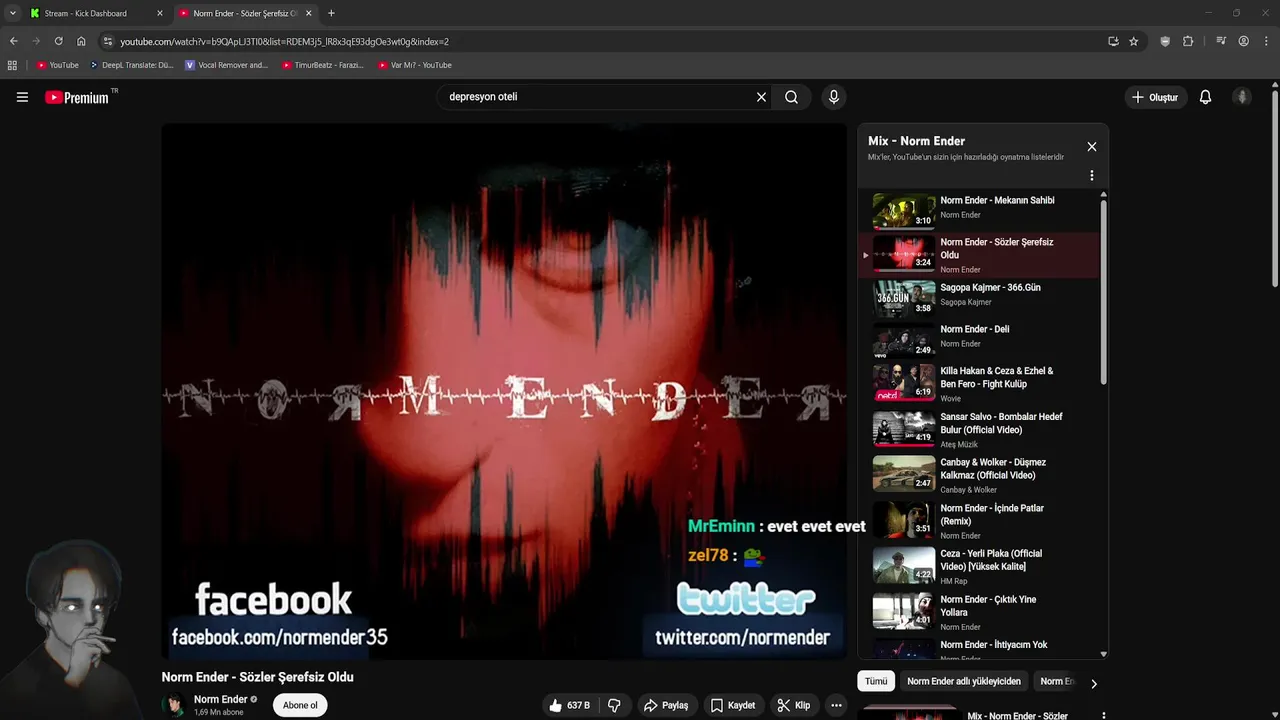Open a new browser tab
Viewport: 1280px width, 720px height.
click(x=331, y=13)
